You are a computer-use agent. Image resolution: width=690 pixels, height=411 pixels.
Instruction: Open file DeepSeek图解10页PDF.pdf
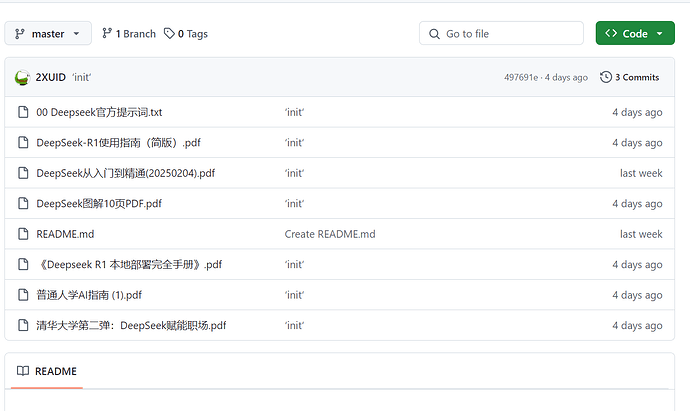(x=99, y=203)
